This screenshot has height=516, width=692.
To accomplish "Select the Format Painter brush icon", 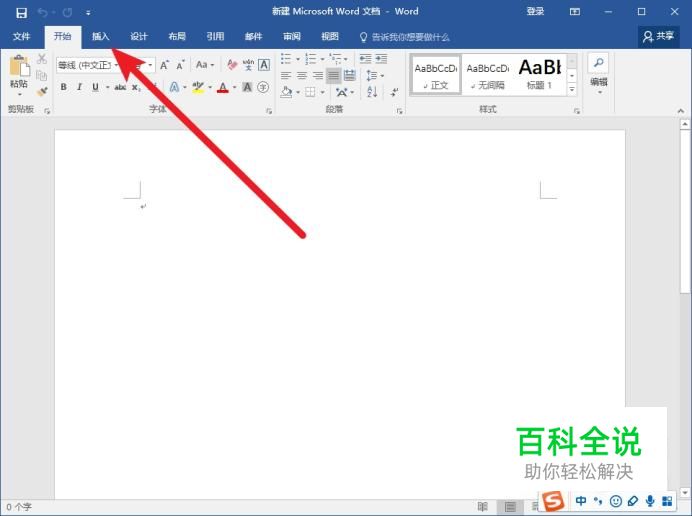I will [x=42, y=91].
